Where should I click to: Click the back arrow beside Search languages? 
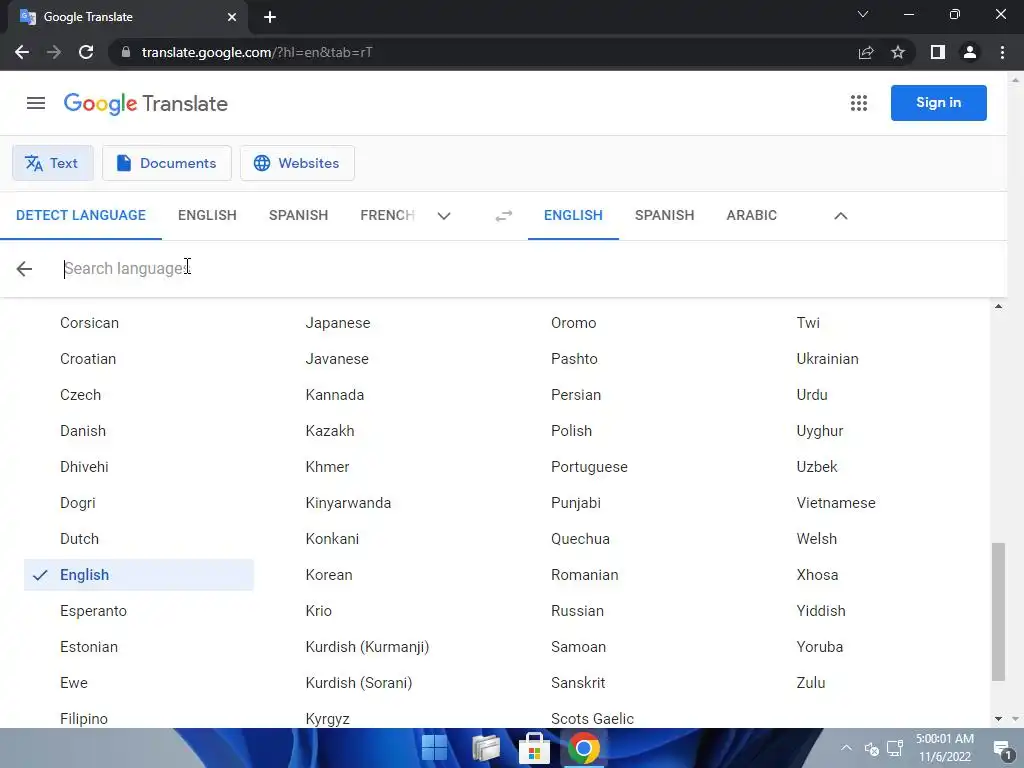(x=24, y=268)
